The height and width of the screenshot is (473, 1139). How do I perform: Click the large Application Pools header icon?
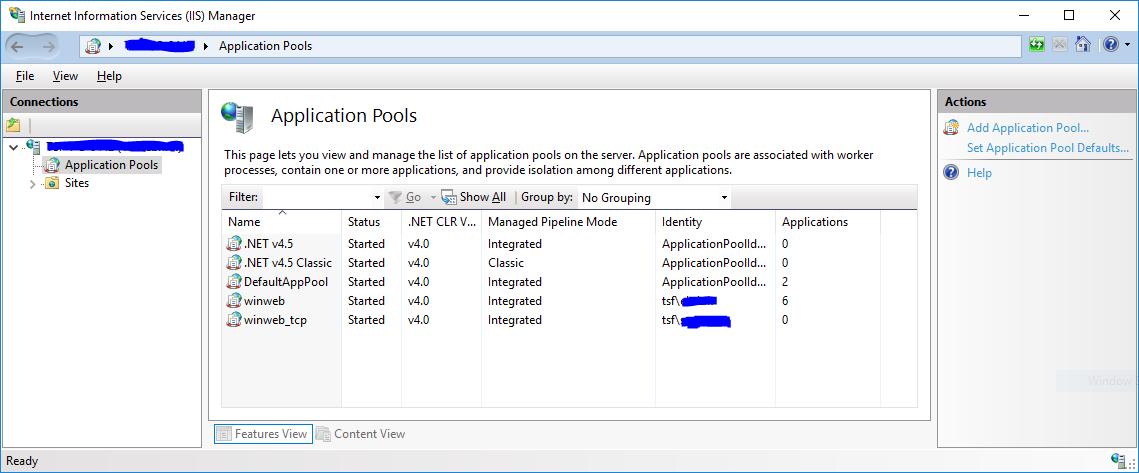[238, 117]
